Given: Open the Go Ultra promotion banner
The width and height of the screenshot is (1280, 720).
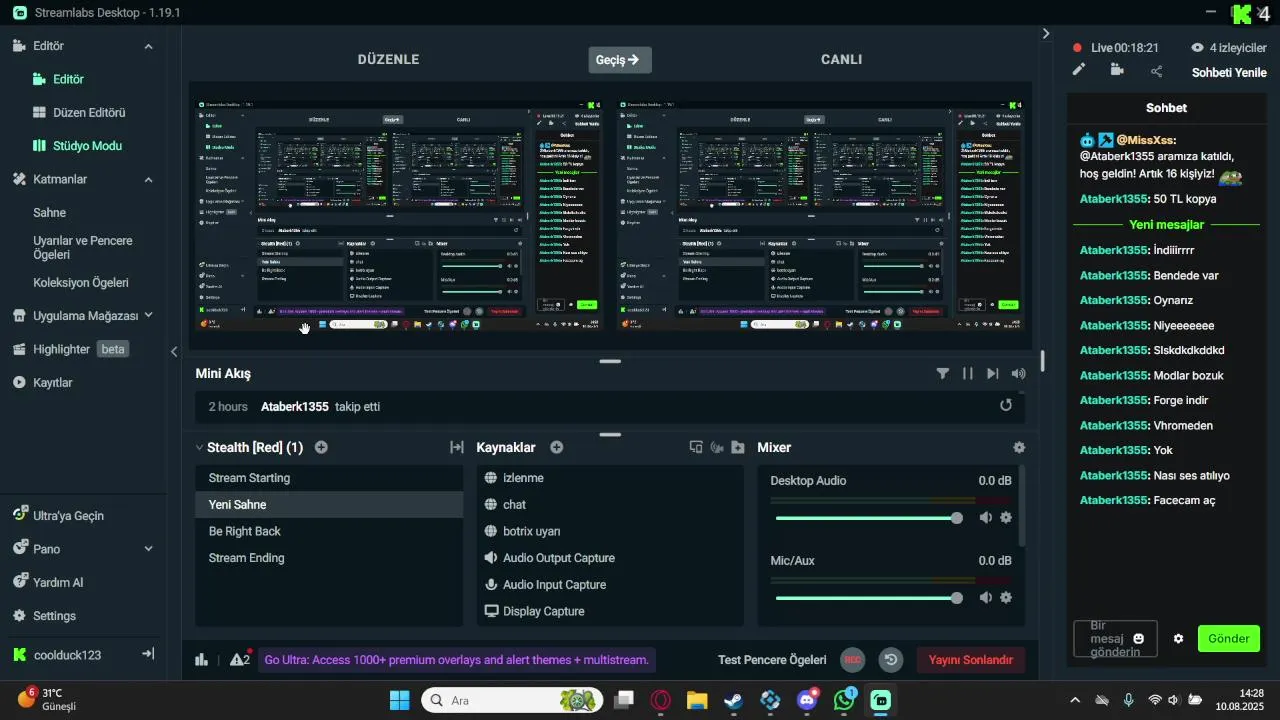Looking at the screenshot, I should click(x=457, y=660).
